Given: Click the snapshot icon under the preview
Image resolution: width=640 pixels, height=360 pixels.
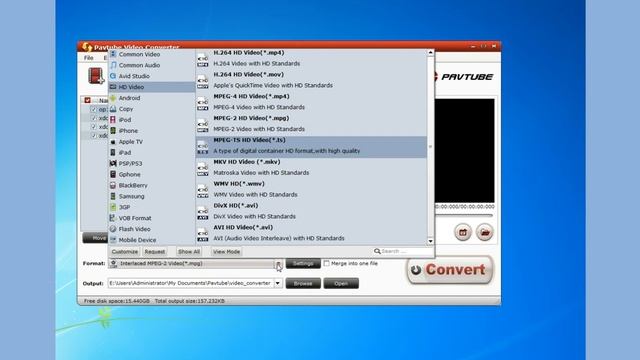Looking at the screenshot, I should click(463, 232).
